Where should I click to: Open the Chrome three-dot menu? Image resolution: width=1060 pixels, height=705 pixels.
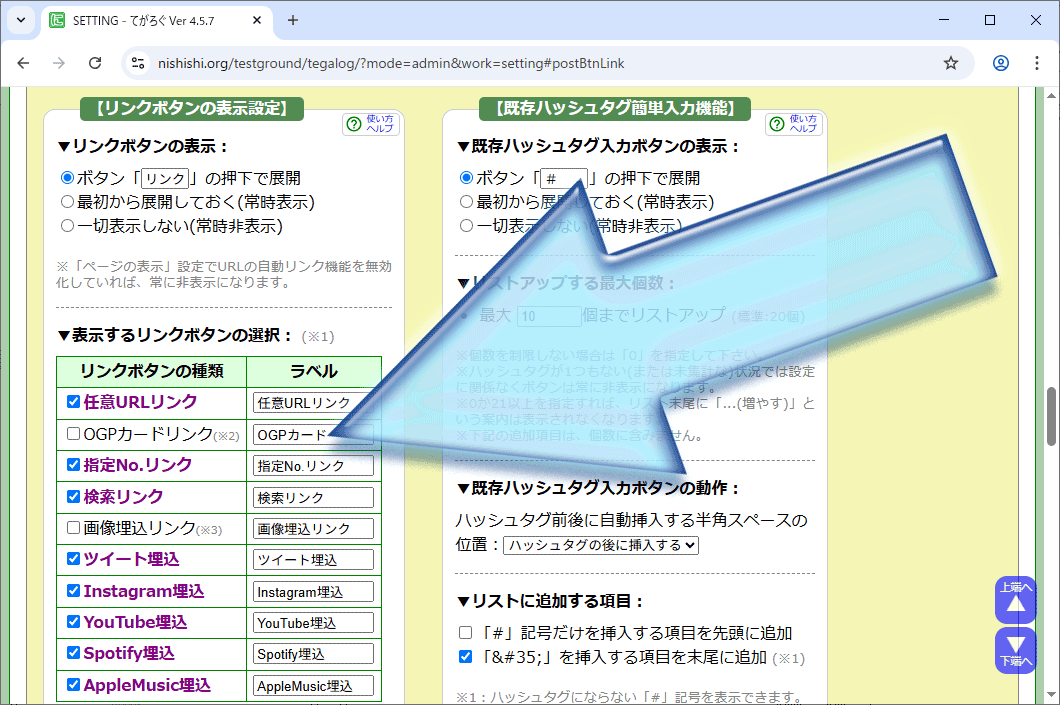click(1036, 63)
